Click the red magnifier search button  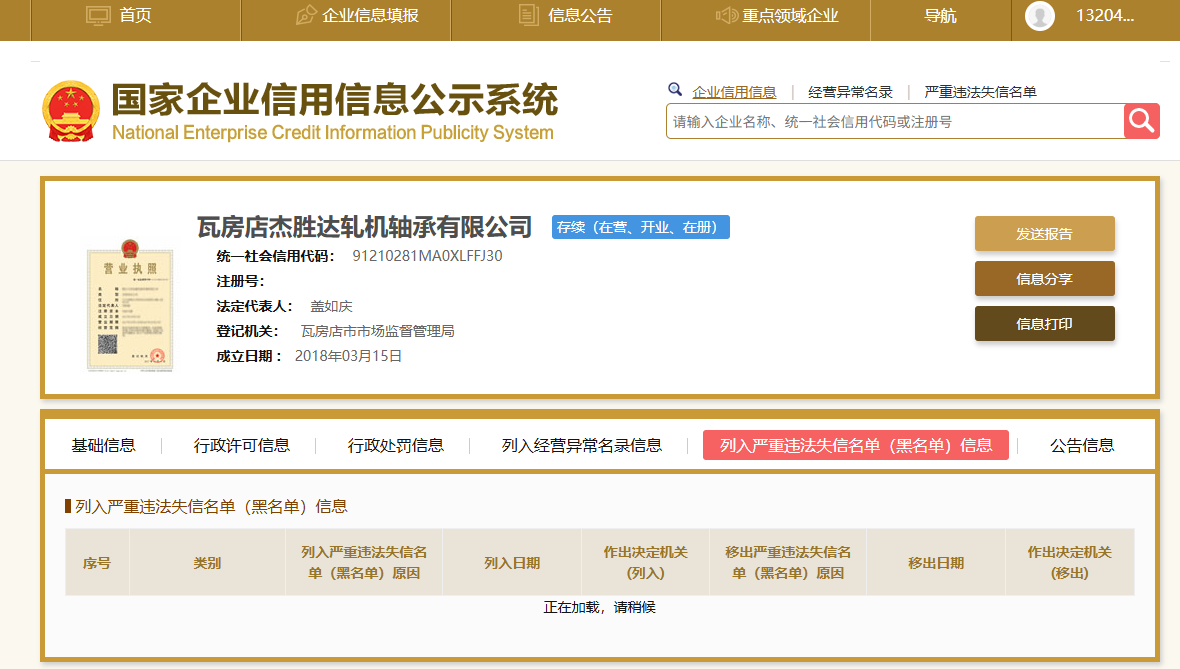point(1141,121)
